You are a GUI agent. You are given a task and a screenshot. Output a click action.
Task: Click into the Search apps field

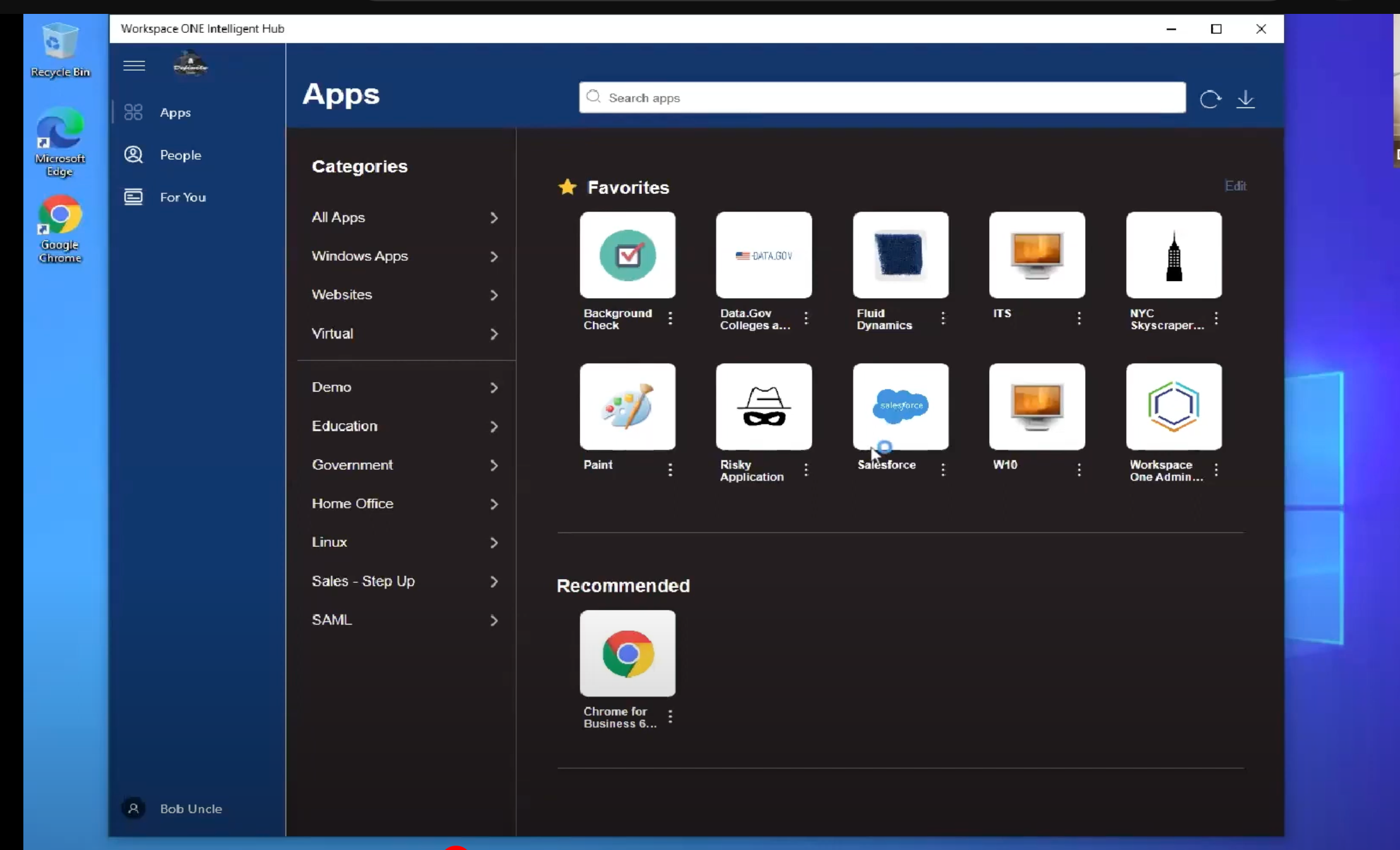tap(882, 98)
